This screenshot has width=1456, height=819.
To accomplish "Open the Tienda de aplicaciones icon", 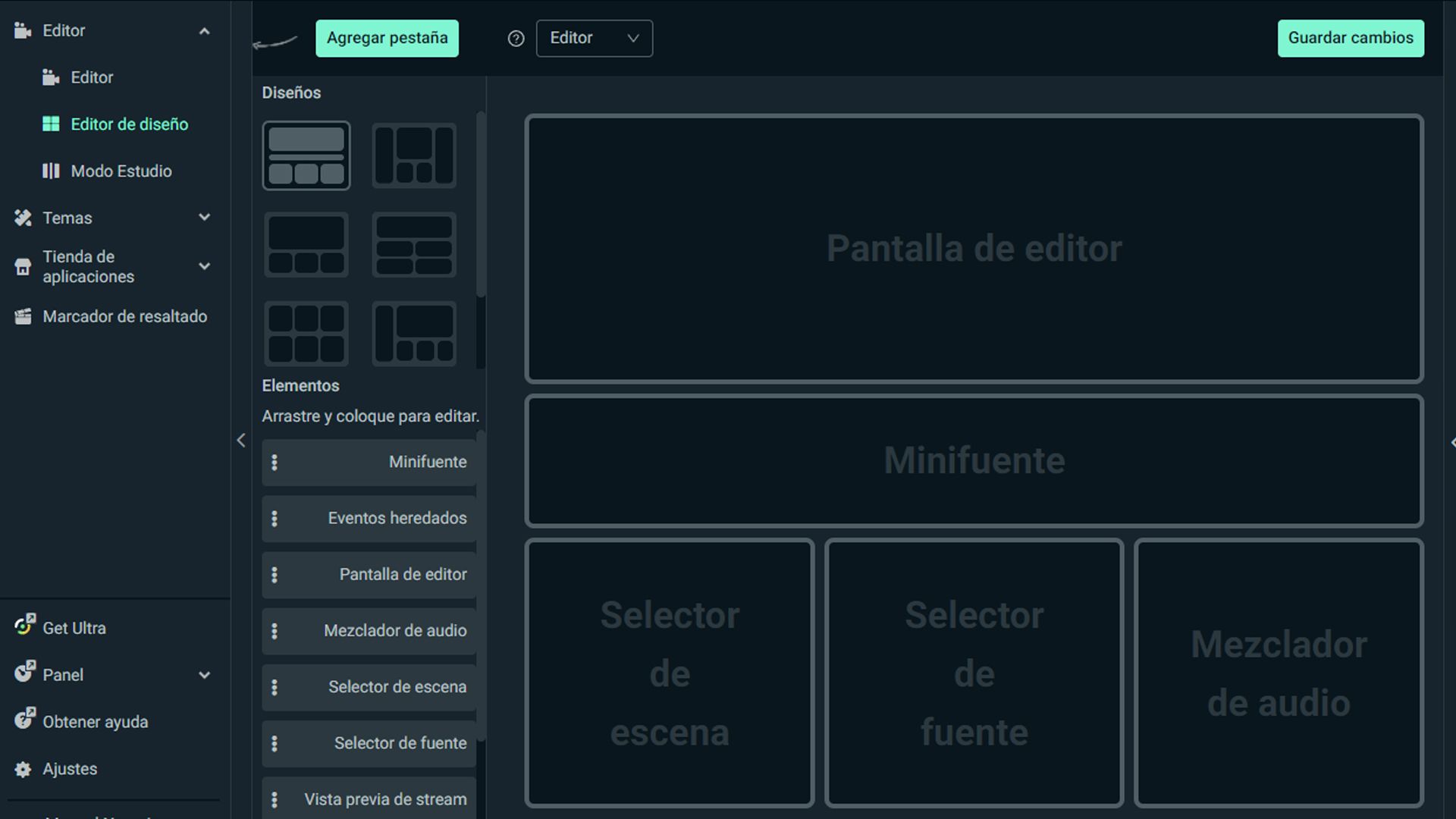I will pos(22,266).
